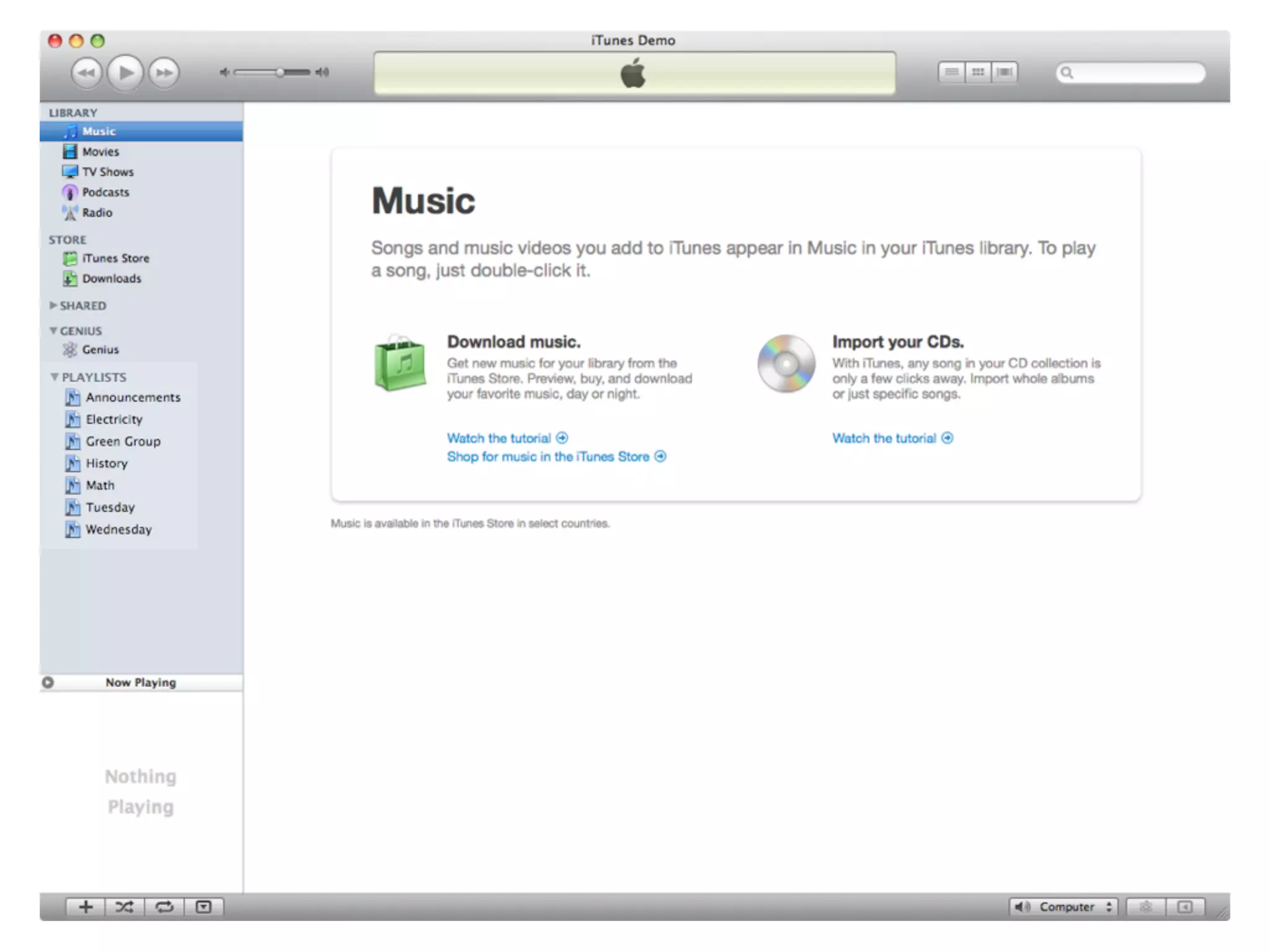Click the Rewind (previous track) button
This screenshot has width=1270, height=952.
coord(86,73)
